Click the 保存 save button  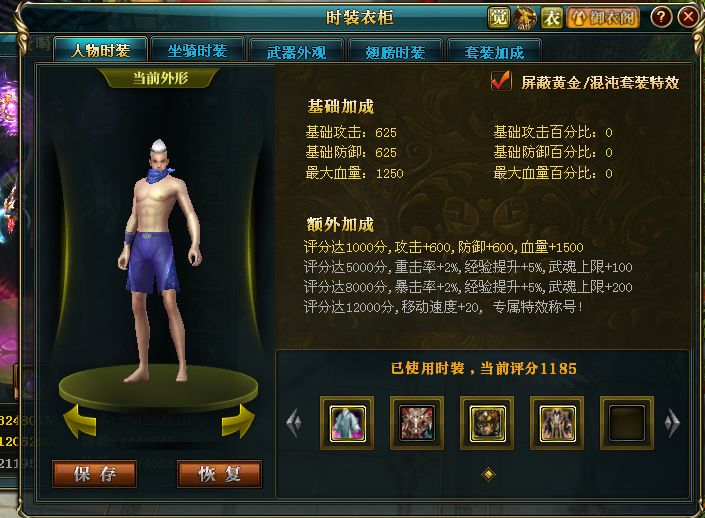click(94, 474)
